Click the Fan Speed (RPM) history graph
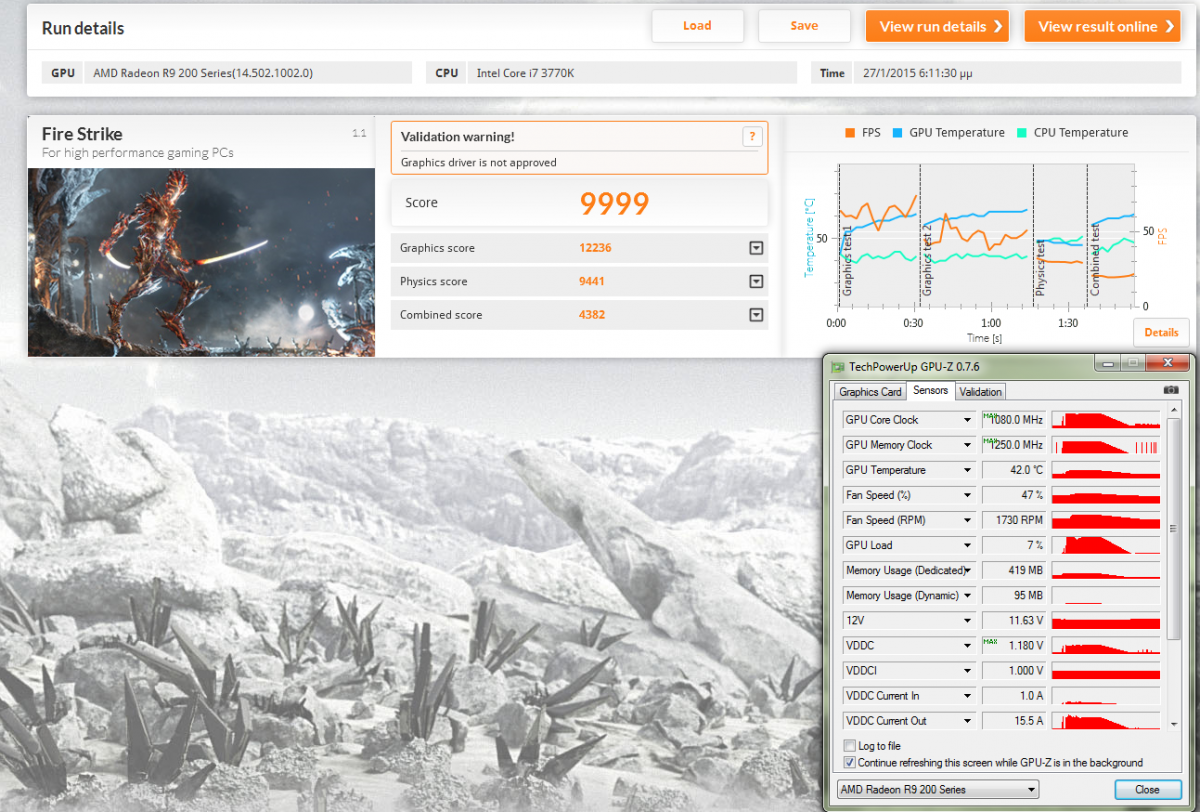1200x812 pixels. pos(1106,520)
